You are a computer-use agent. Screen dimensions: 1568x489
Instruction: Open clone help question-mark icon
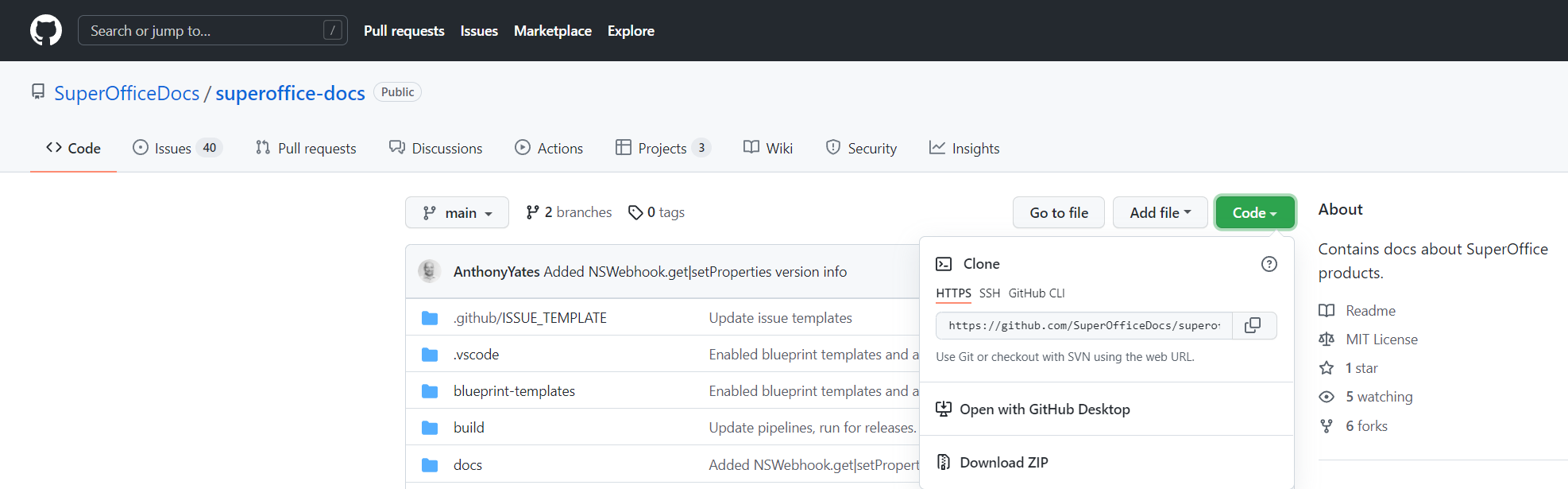pos(1269,264)
